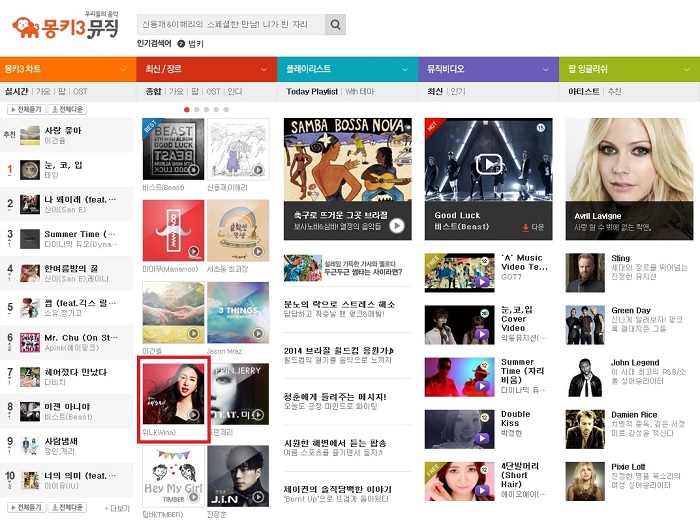Viewport: 700px width, 525px height.
Task: Open the Today Playlist tab
Action: 312,92
